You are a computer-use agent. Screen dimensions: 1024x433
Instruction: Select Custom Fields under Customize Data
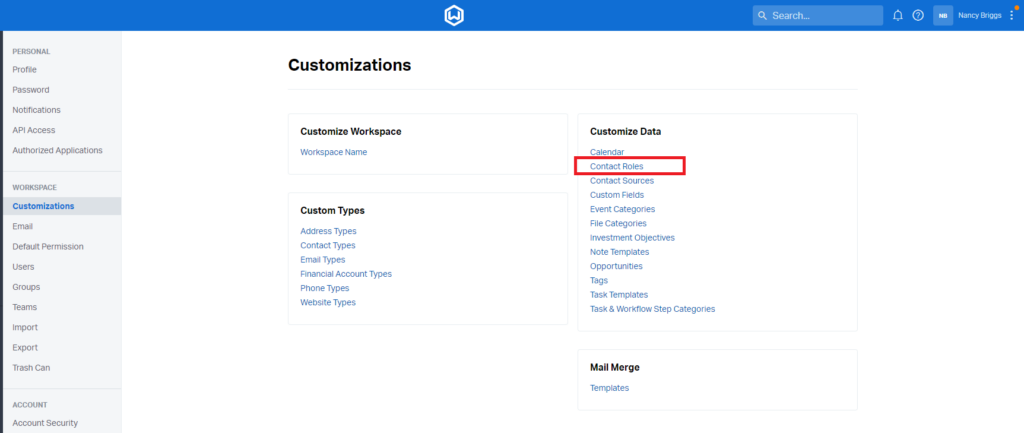coord(616,195)
